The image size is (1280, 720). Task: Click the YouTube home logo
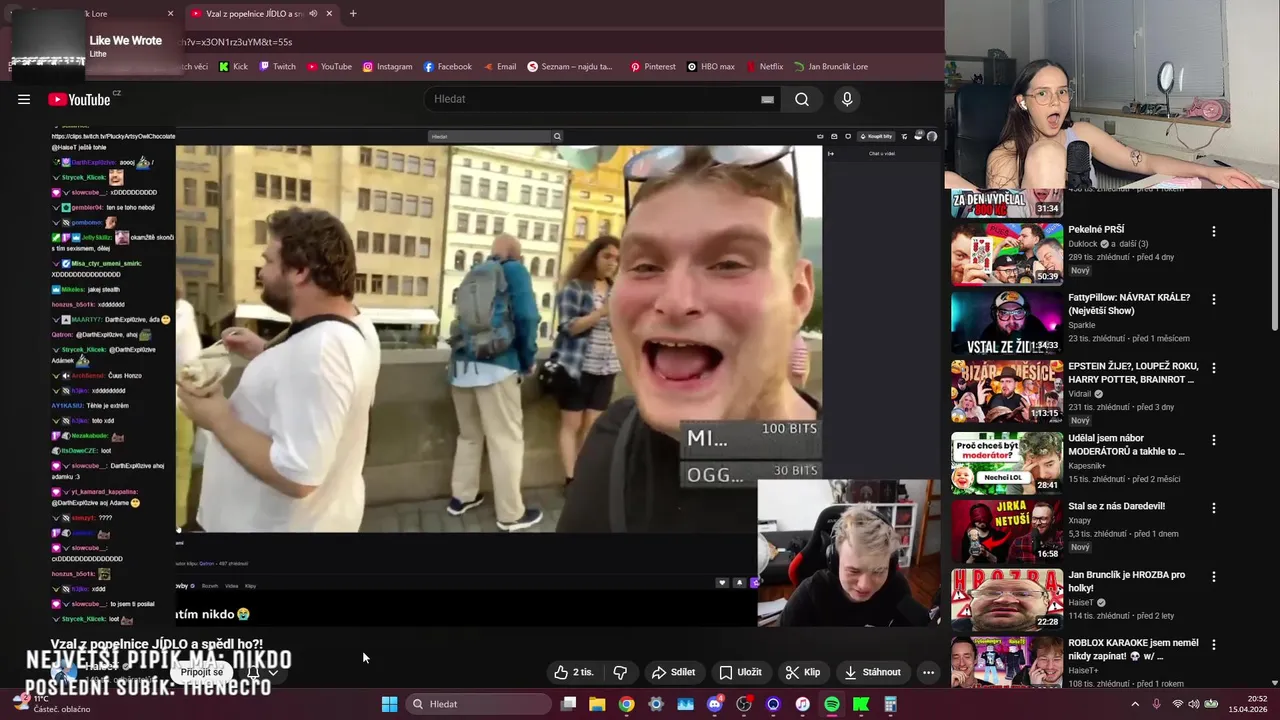point(79,99)
